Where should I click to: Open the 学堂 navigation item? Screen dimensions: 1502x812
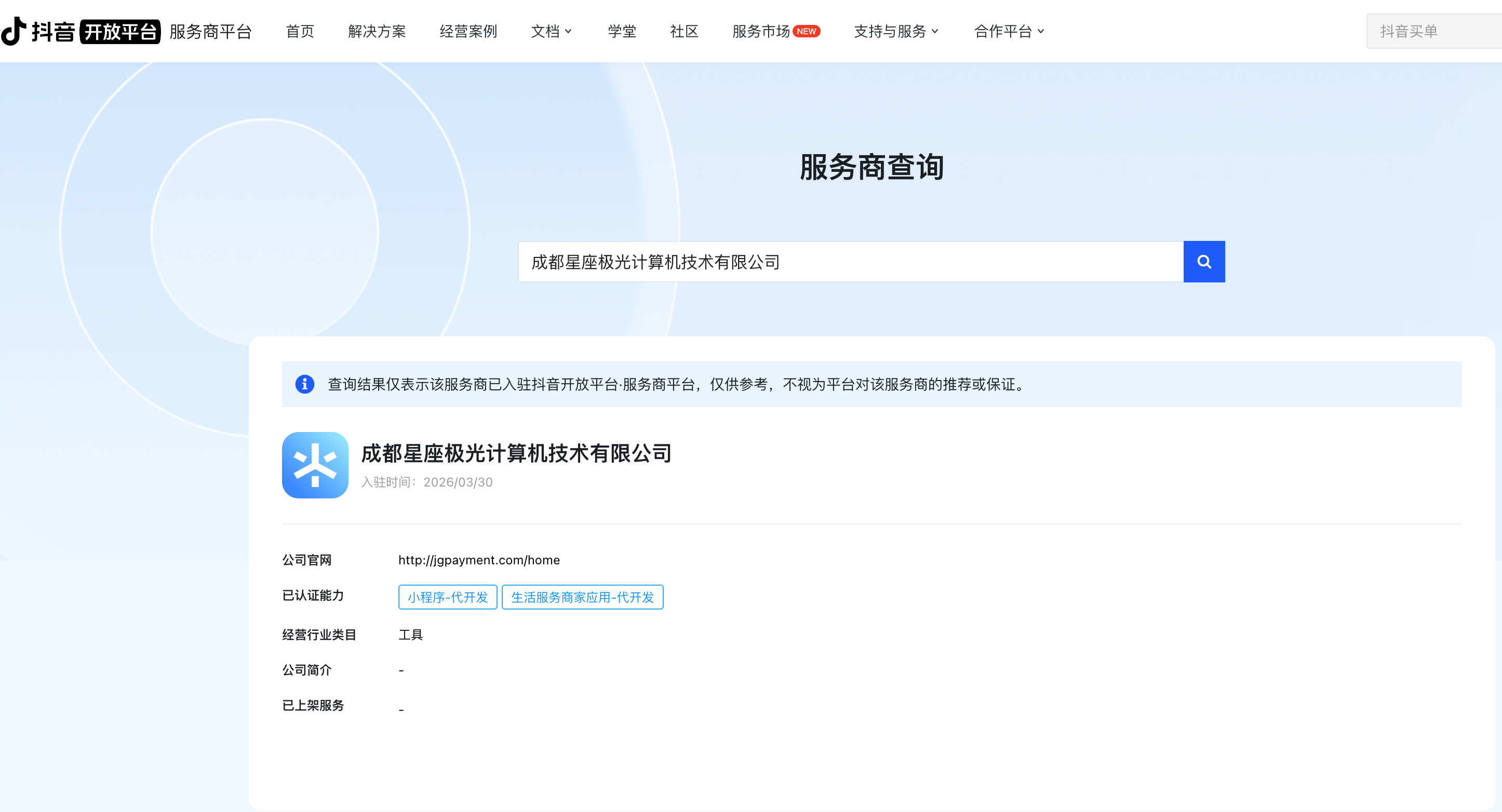point(622,31)
